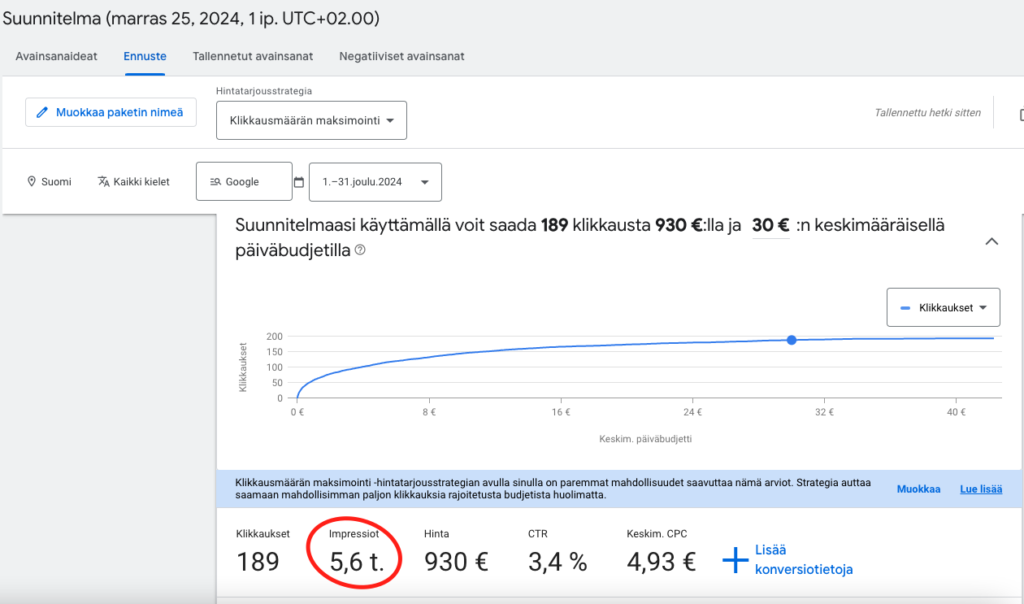This screenshot has width=1024, height=604.
Task: Open the Tallennetut avainsanat tab
Action: click(x=254, y=57)
